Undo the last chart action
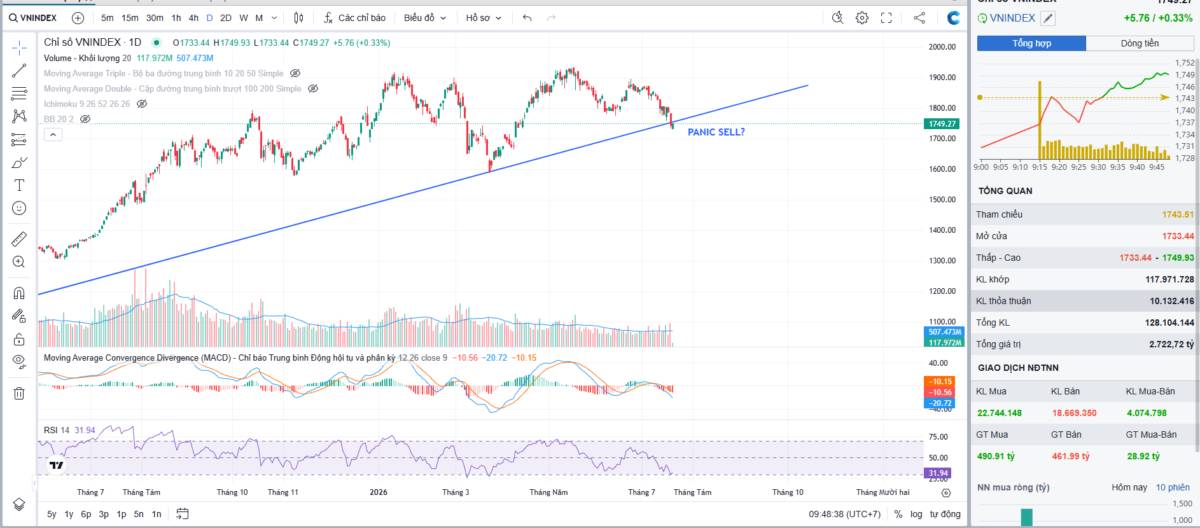 [527, 17]
